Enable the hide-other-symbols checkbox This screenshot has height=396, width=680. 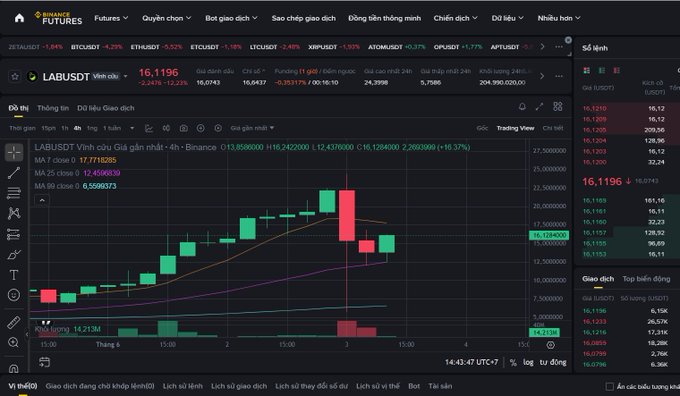click(609, 386)
